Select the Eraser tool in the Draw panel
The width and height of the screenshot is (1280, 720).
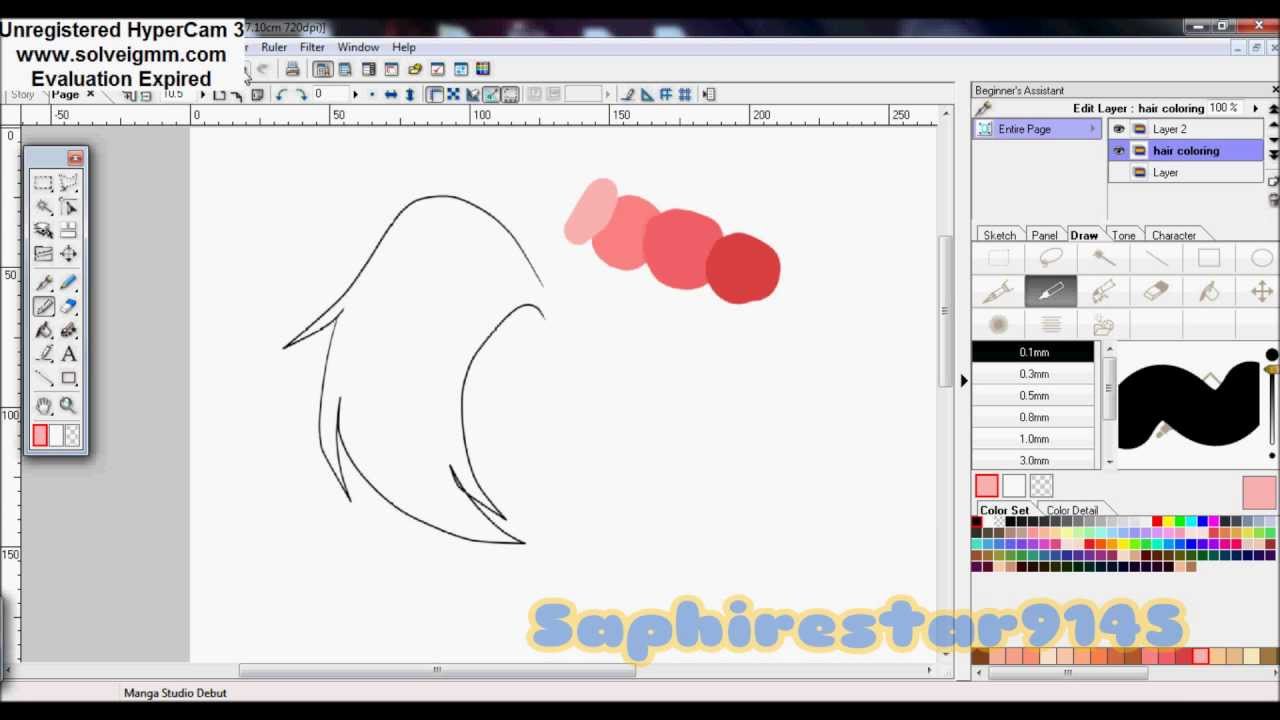1155,291
